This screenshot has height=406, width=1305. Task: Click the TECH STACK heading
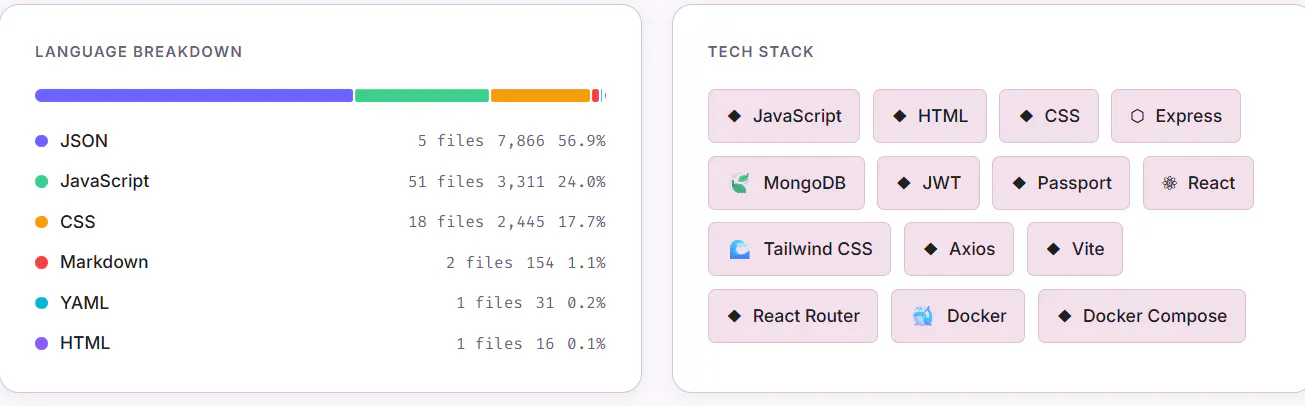coord(761,51)
